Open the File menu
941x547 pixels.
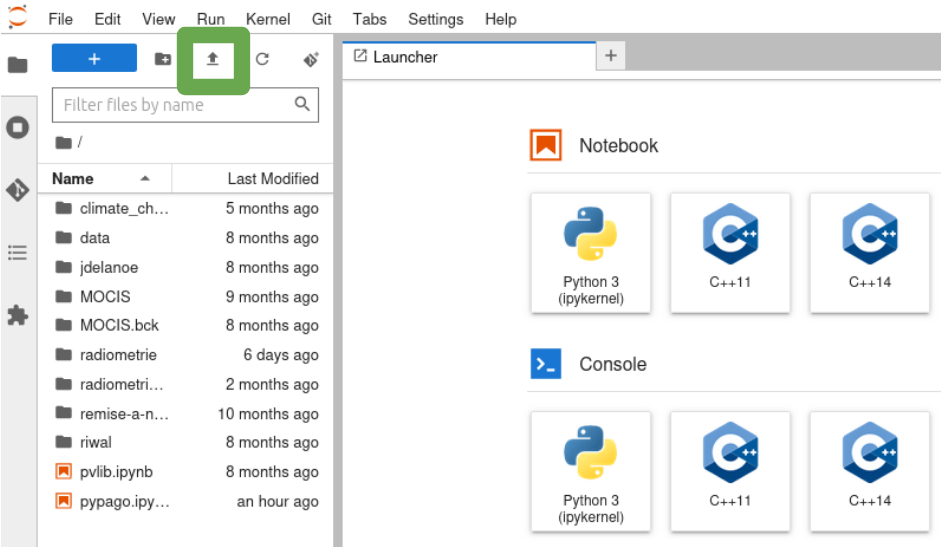coord(61,19)
